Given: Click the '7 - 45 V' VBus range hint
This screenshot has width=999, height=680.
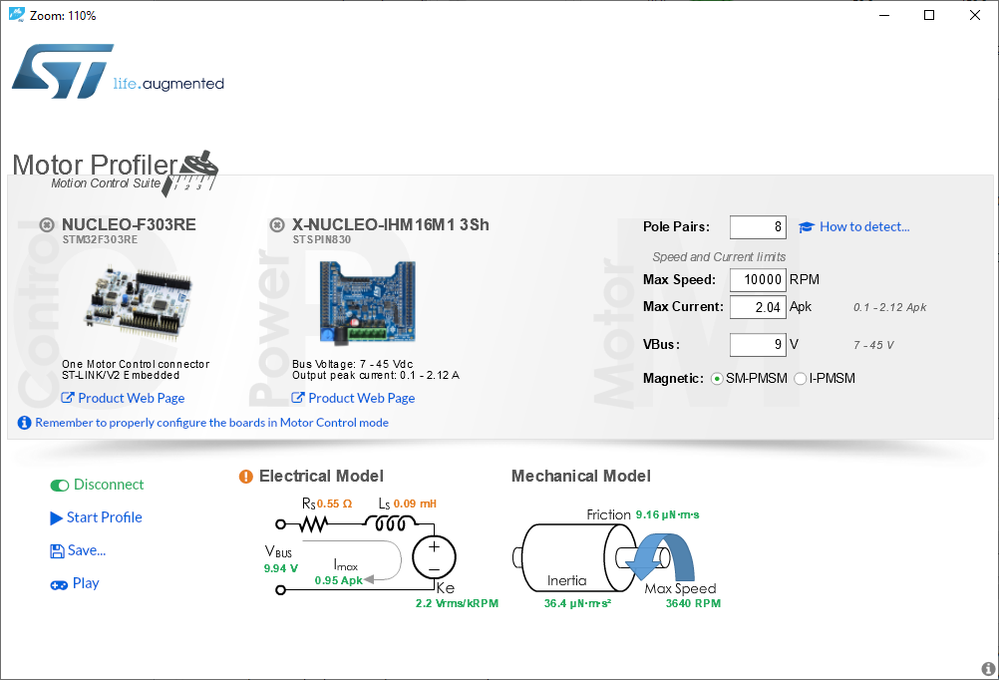Looking at the screenshot, I should click(x=873, y=345).
